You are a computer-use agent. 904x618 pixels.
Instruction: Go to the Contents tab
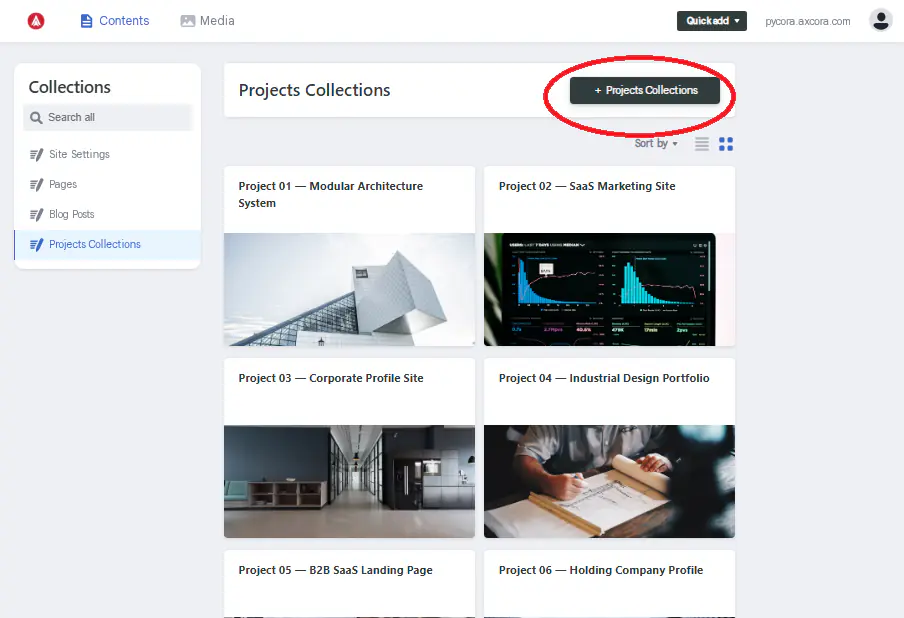click(115, 21)
